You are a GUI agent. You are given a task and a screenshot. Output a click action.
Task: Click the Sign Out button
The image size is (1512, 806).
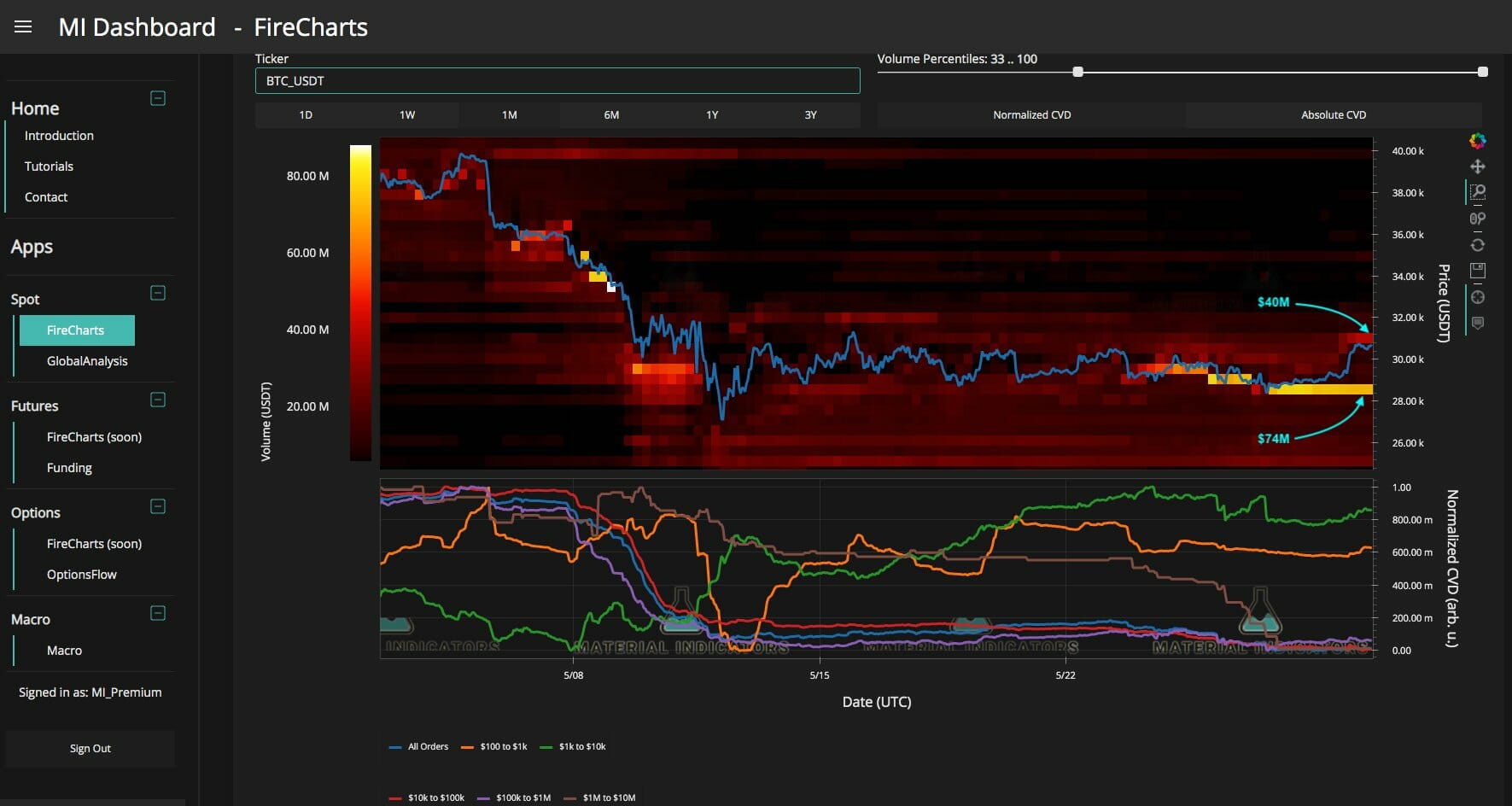click(x=90, y=749)
